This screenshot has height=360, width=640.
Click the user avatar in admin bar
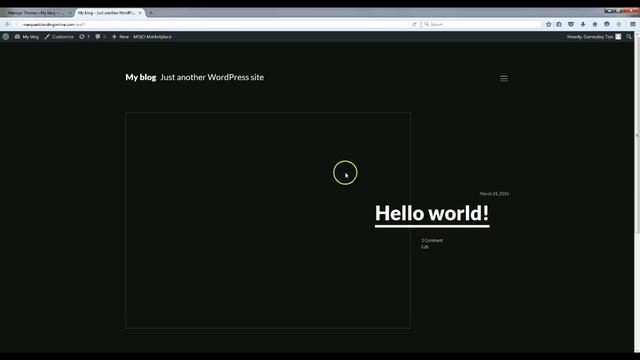(x=618, y=37)
